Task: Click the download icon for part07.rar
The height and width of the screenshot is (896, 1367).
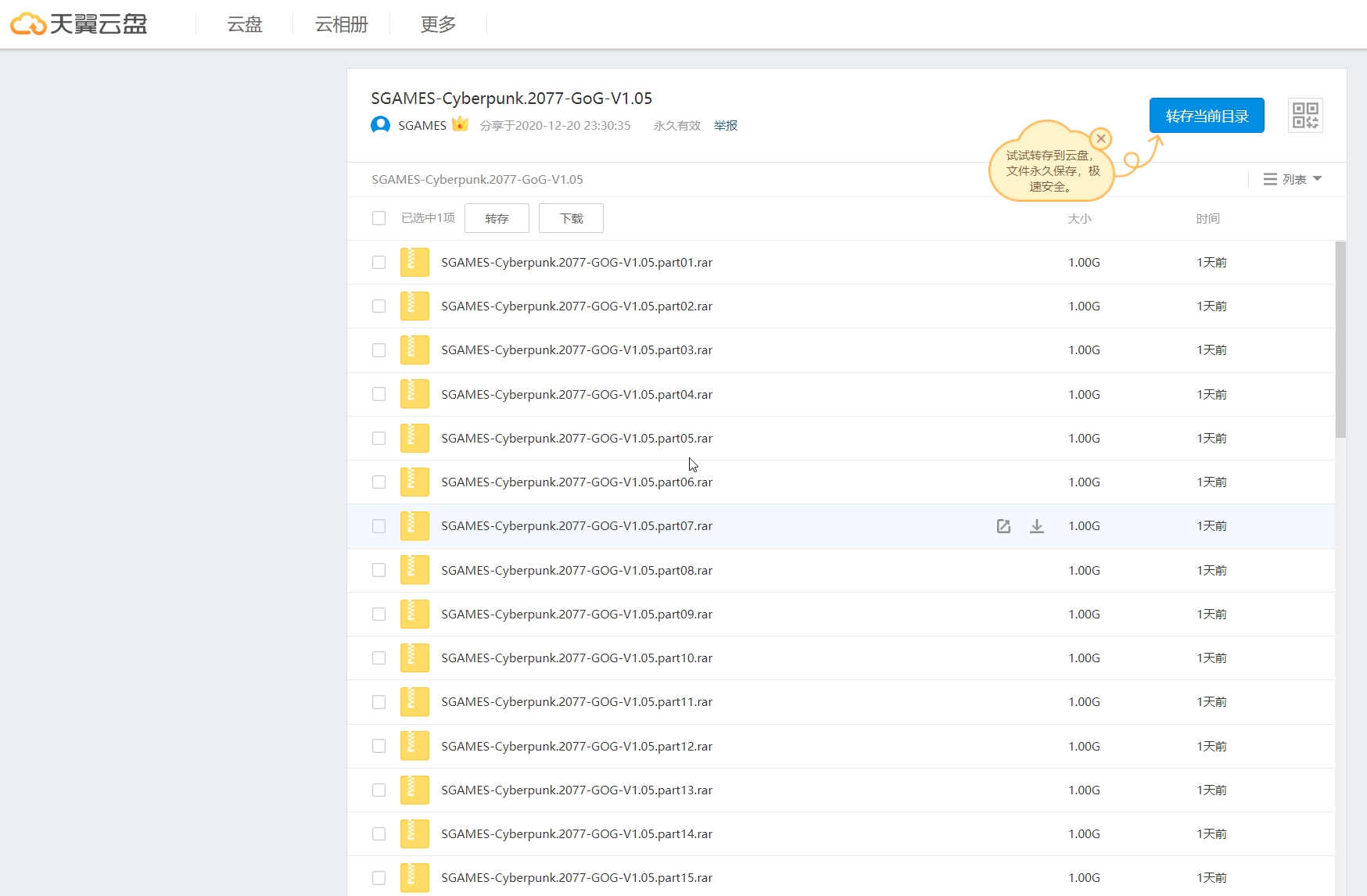Action: click(x=1036, y=526)
